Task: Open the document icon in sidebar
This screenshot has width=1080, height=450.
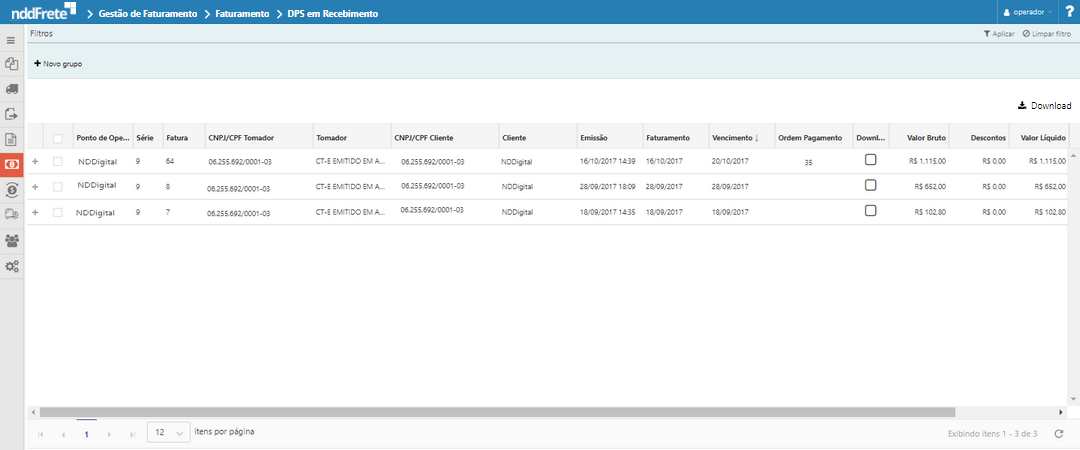Action: point(11,140)
